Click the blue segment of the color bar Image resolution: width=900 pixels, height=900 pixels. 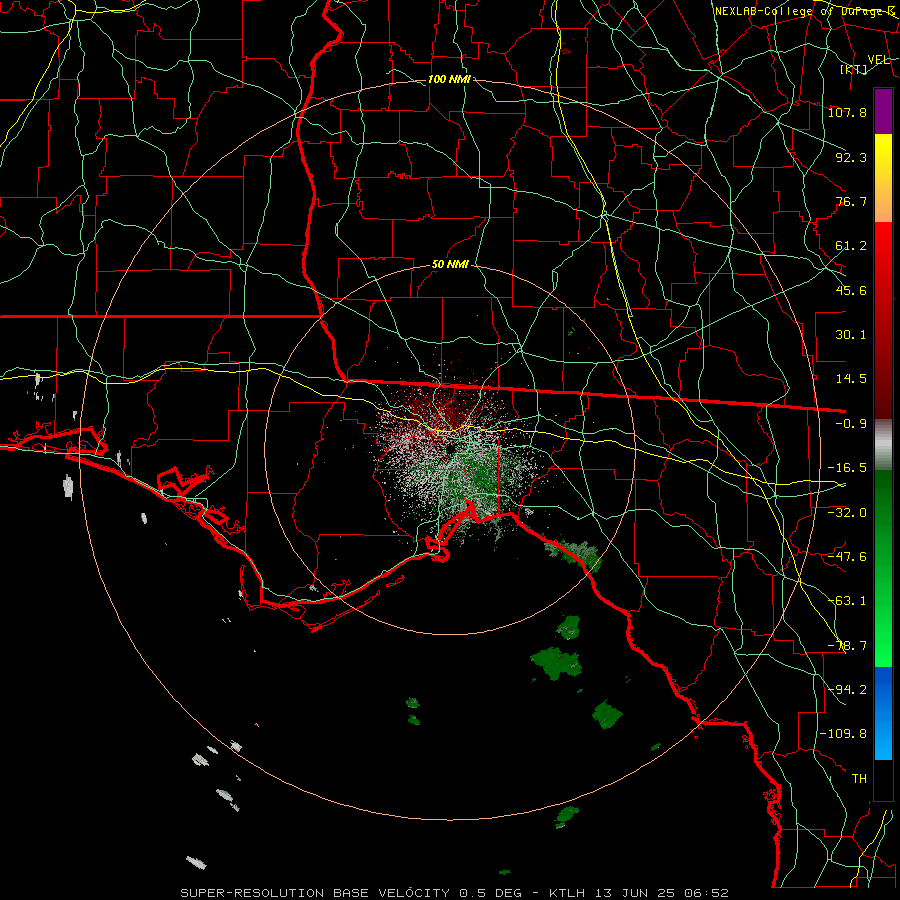pos(883,713)
